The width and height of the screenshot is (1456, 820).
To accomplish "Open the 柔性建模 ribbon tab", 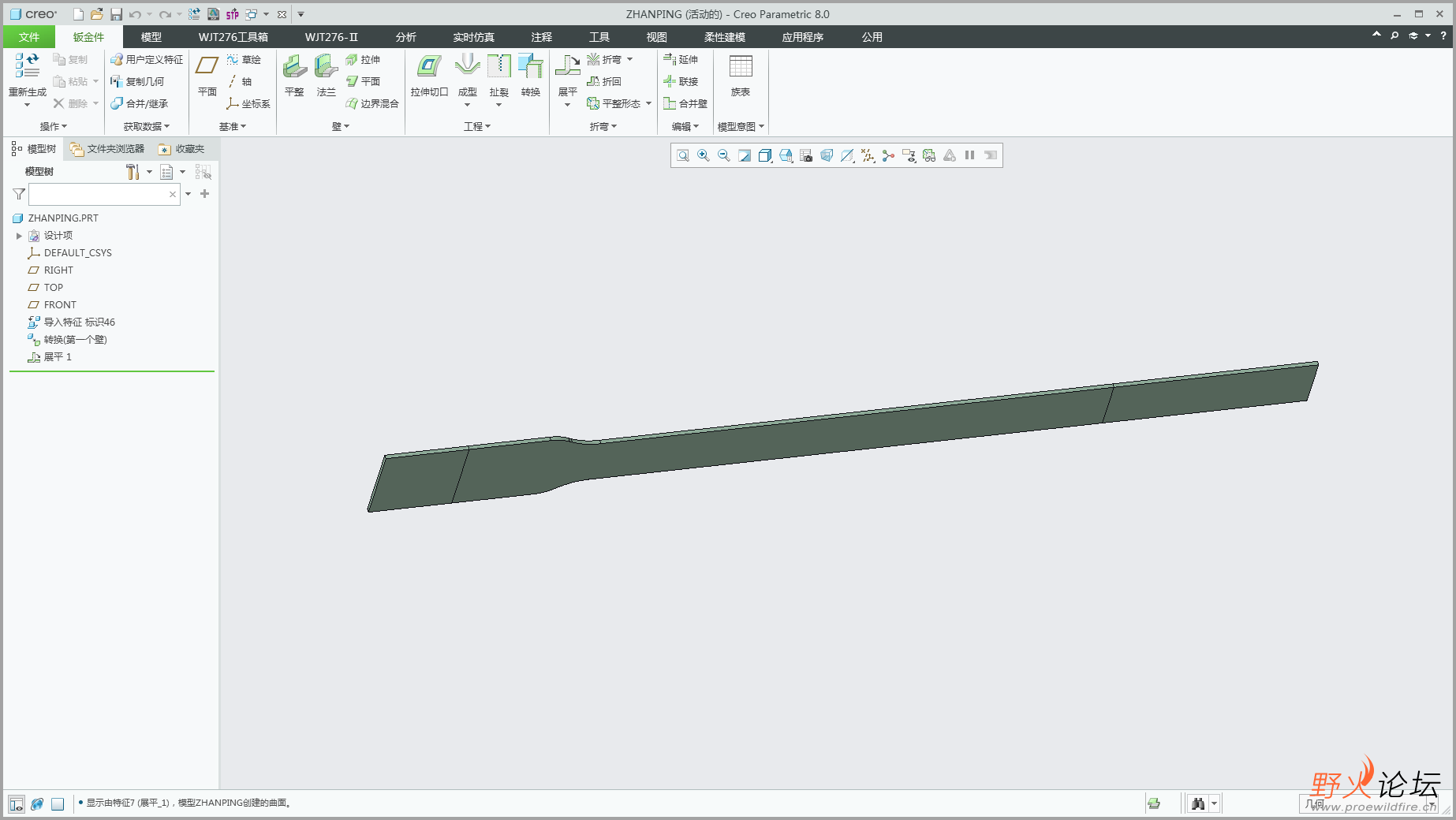I will click(725, 37).
